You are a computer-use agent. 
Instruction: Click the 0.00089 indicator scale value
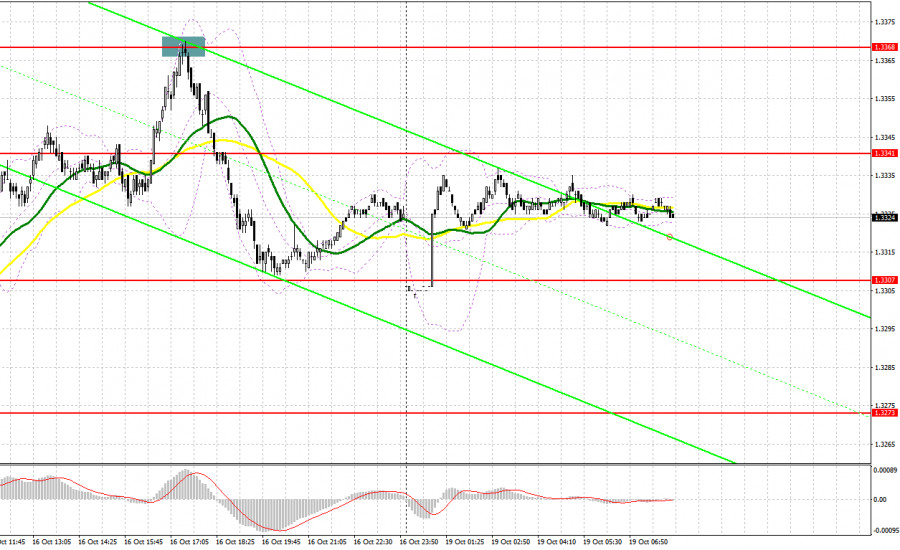pos(885,470)
